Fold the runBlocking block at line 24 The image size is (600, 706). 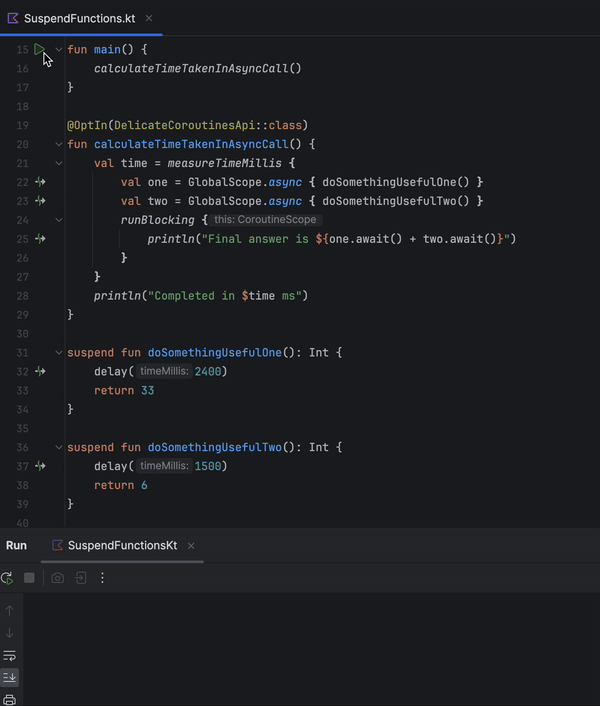pyautogui.click(x=58, y=220)
